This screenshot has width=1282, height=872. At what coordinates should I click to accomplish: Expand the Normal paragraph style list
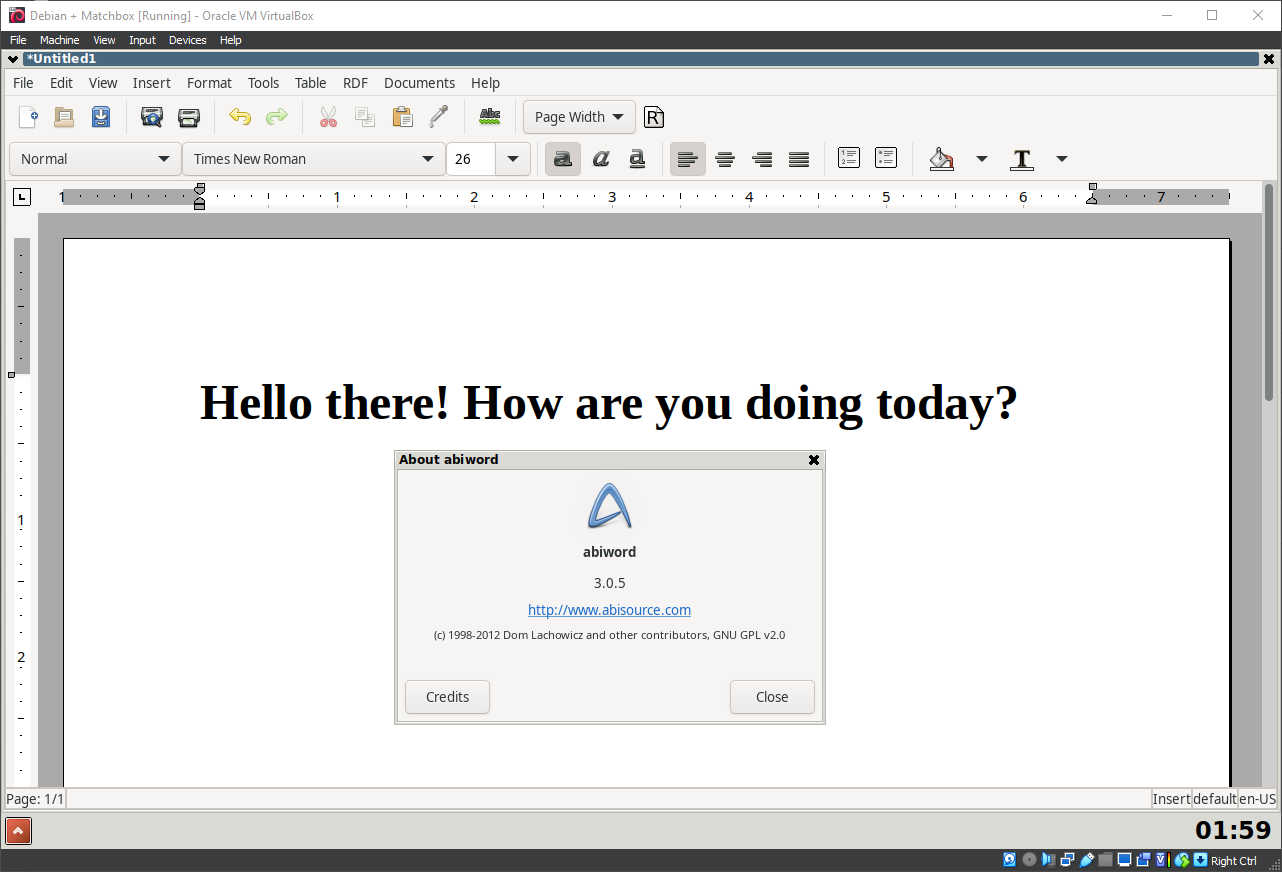coord(94,158)
